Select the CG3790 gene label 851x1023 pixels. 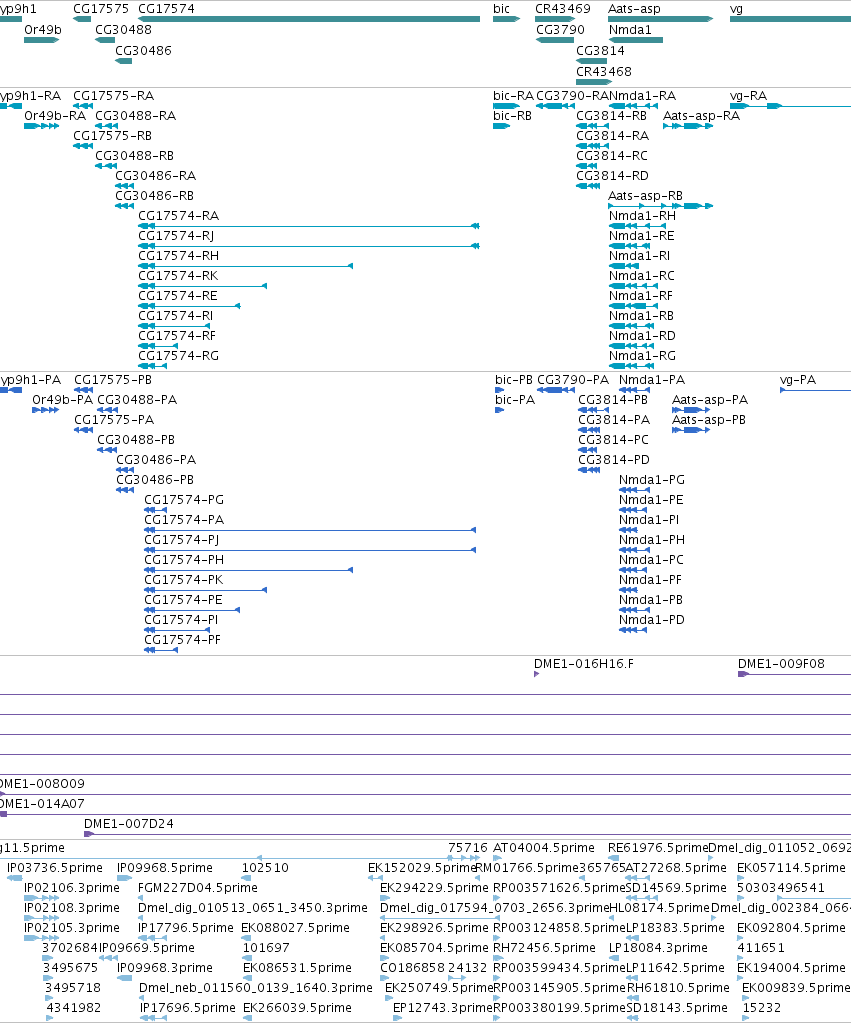coord(560,29)
